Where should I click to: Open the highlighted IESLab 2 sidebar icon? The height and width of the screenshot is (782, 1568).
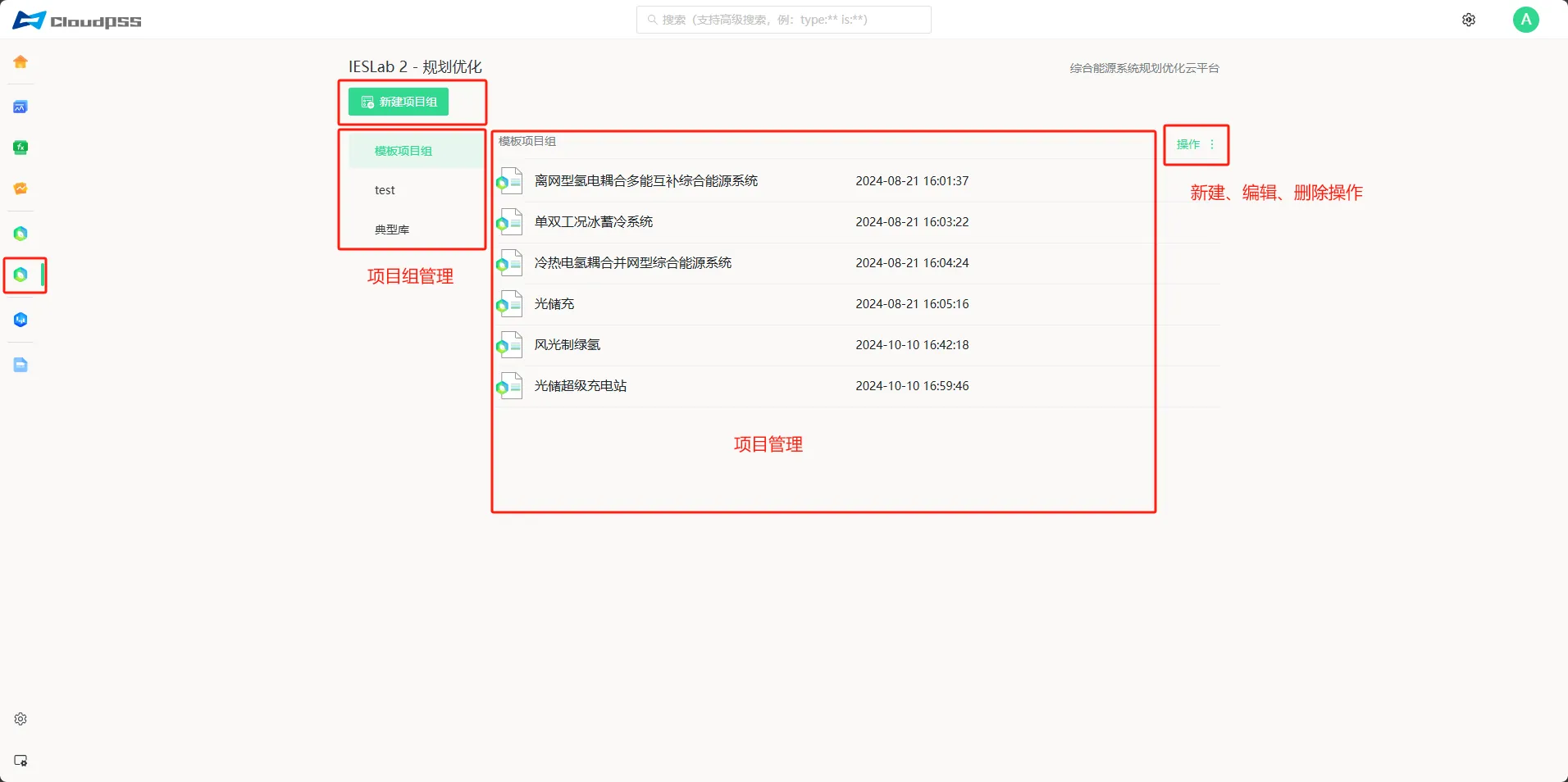(20, 275)
